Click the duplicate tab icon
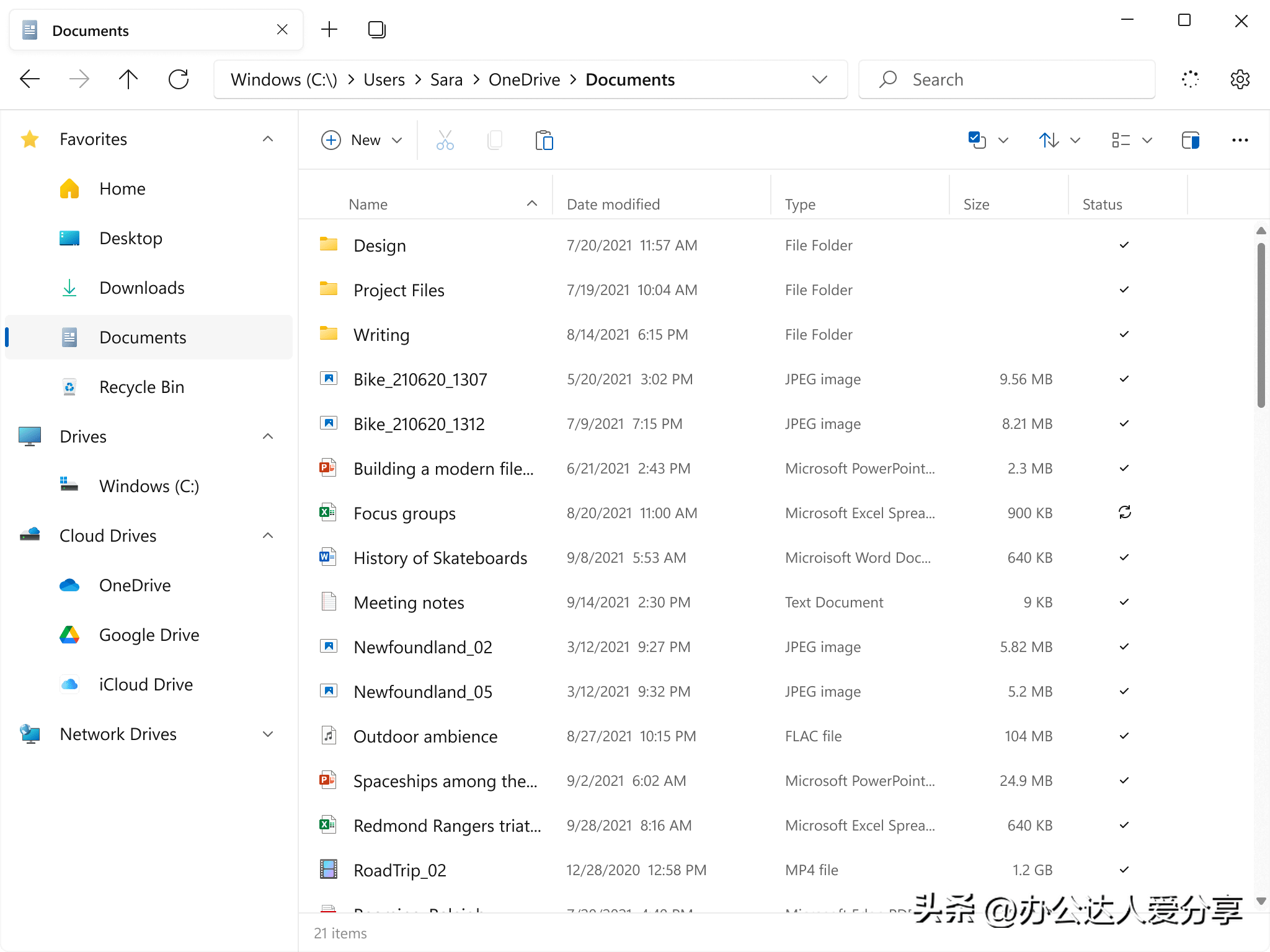The image size is (1270, 952). point(376,30)
